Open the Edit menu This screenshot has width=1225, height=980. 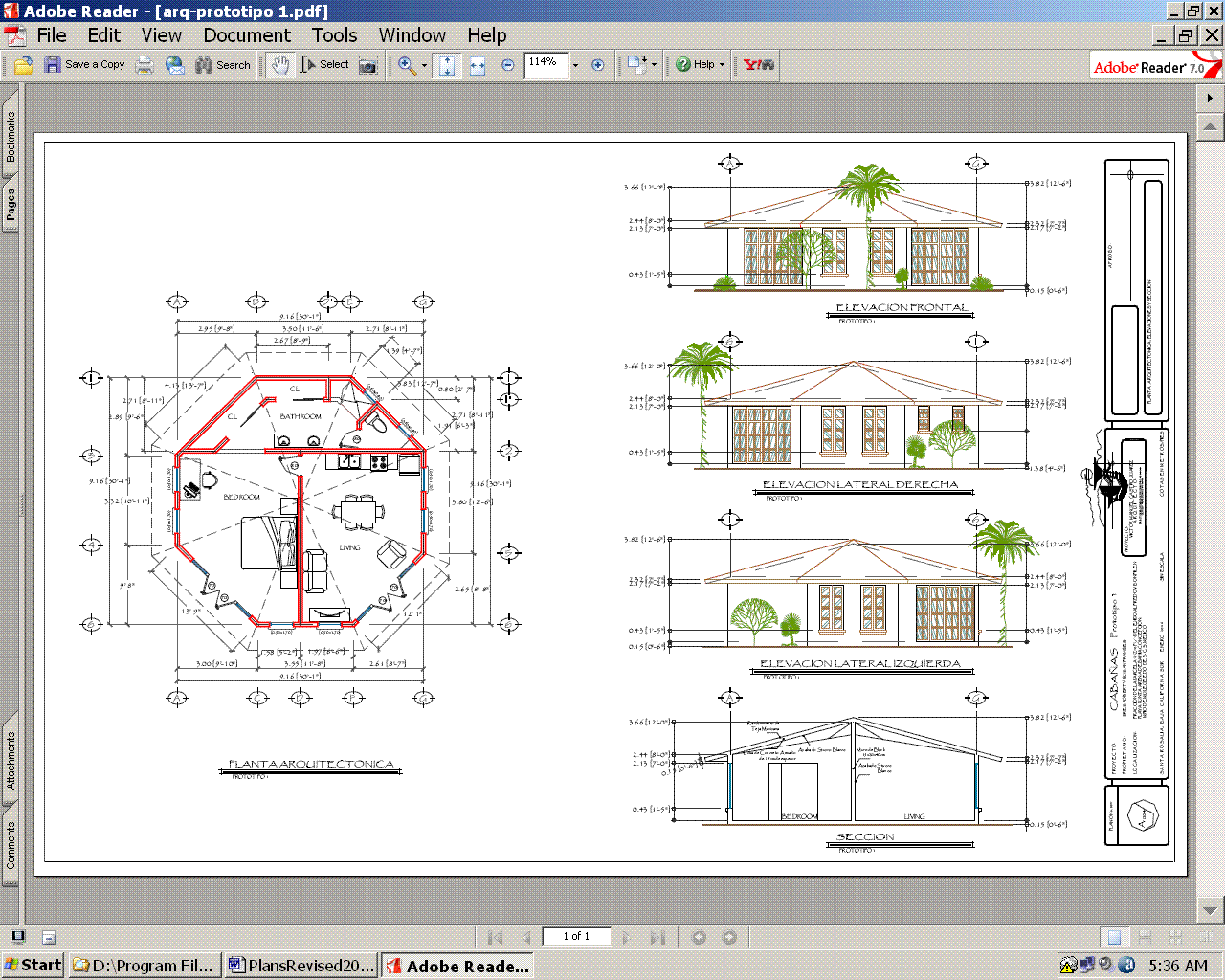click(x=104, y=35)
